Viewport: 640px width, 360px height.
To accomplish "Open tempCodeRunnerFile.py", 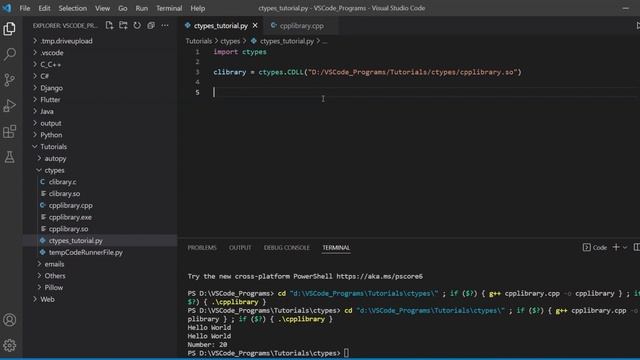I will (x=85, y=253).
